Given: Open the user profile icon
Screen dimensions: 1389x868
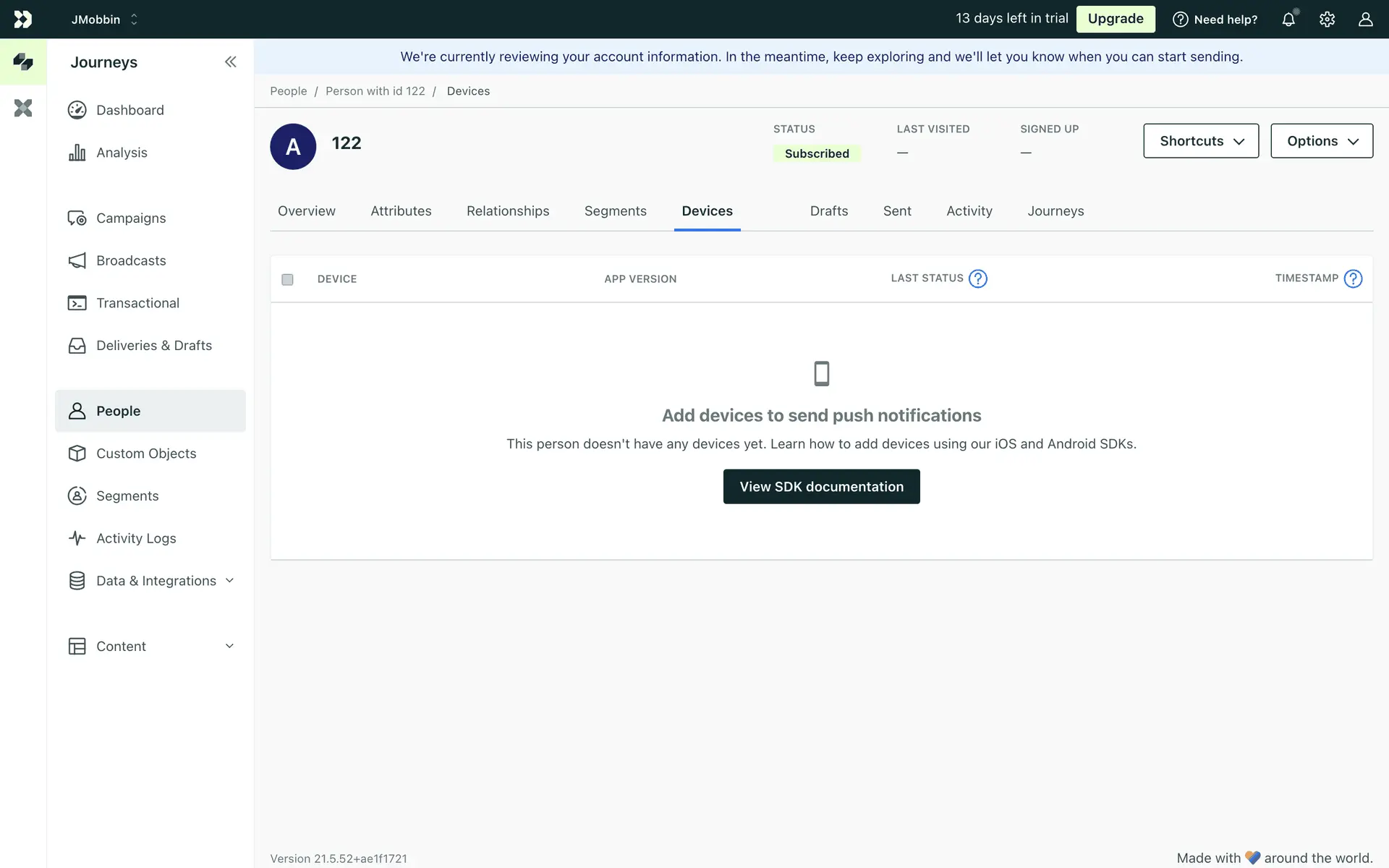Looking at the screenshot, I should coord(1365,20).
